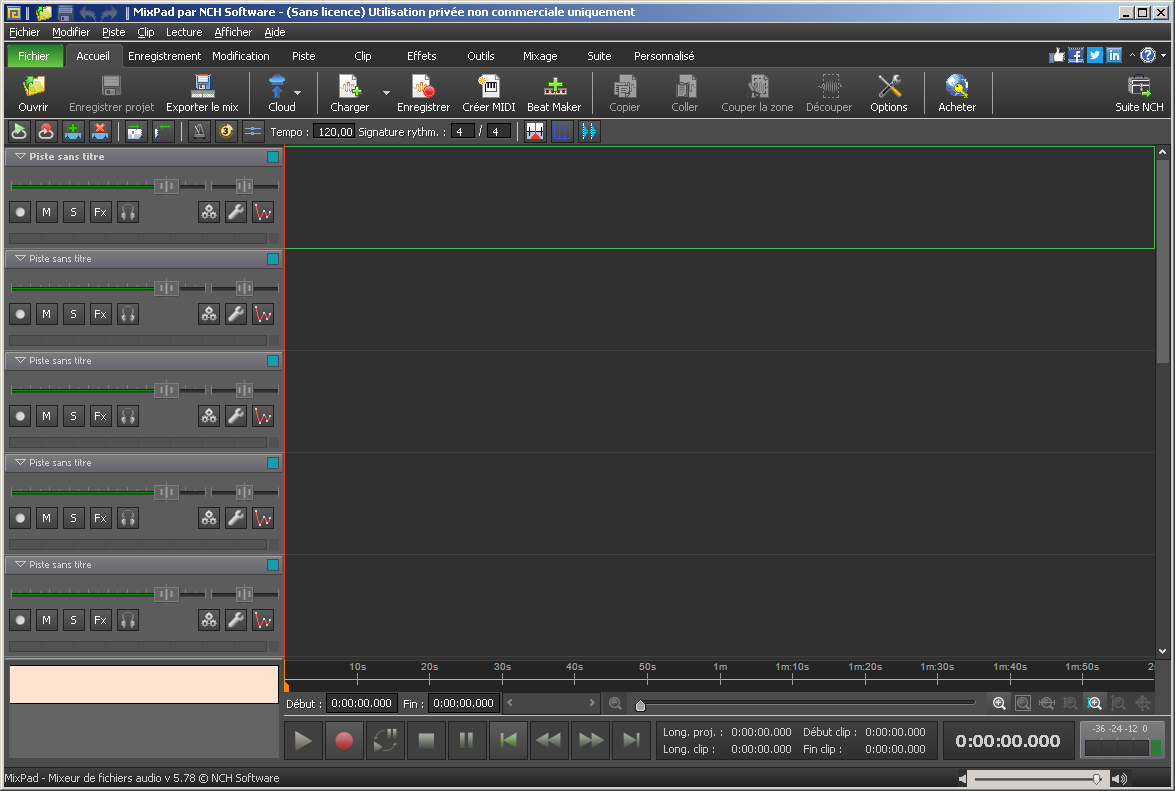Click the Twitter share icon
The image size is (1175, 791).
tap(1095, 55)
